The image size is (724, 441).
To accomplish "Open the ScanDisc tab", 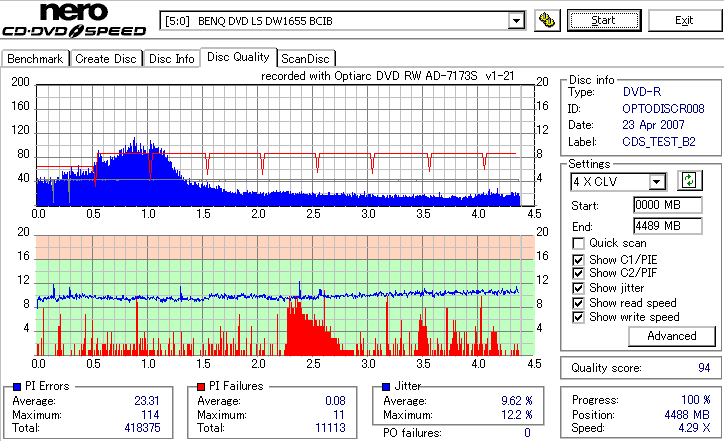I will (x=305, y=59).
